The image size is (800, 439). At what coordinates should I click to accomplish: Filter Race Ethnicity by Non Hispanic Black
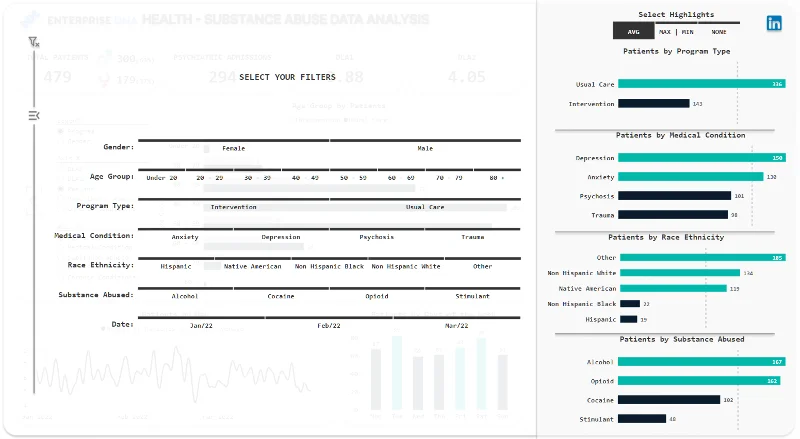(330, 266)
